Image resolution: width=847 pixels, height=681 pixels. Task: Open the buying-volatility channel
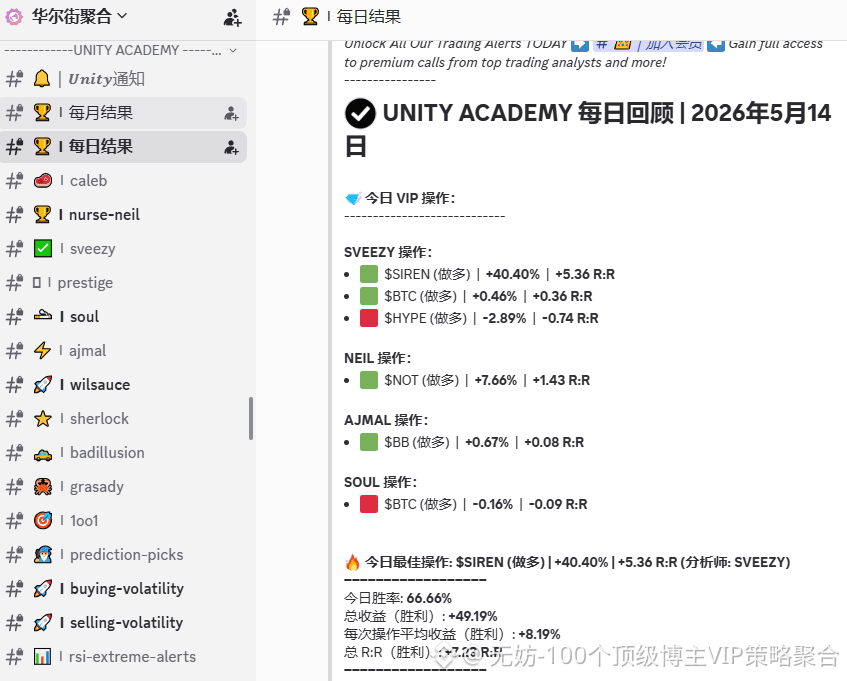123,589
